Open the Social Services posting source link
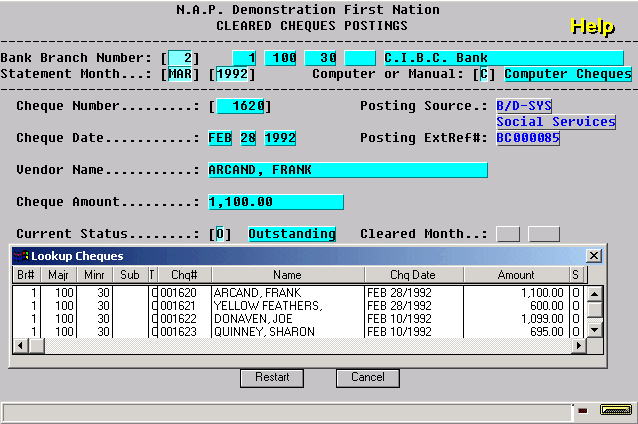 coord(556,122)
